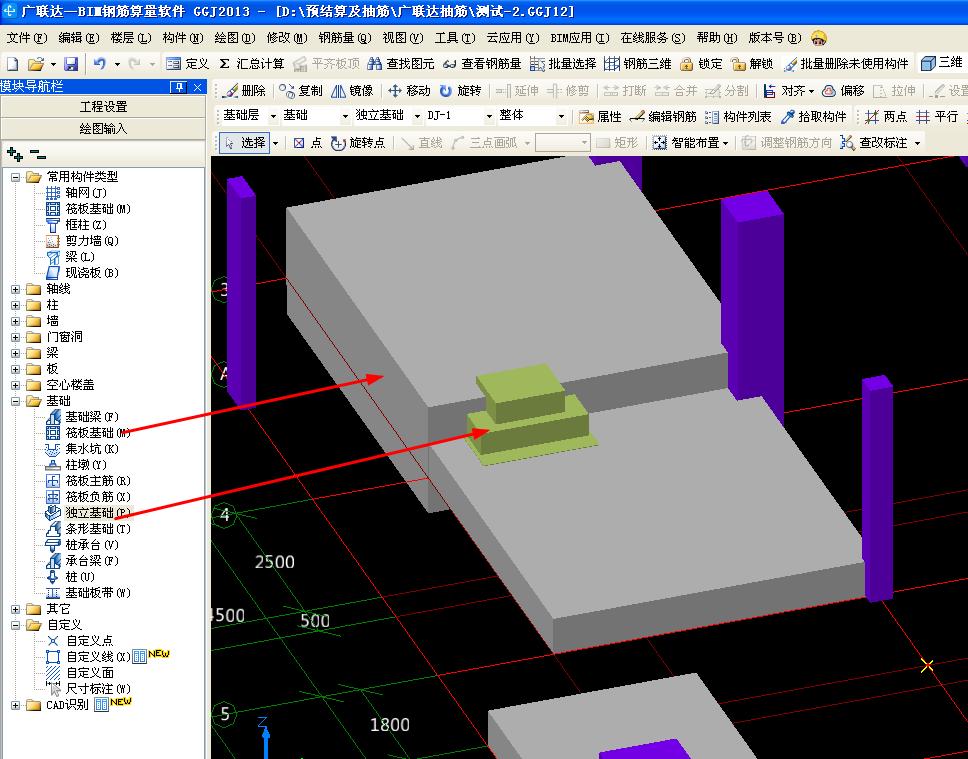Image resolution: width=968 pixels, height=759 pixels.
Task: Click the 绘图输入 button
Action: point(103,128)
